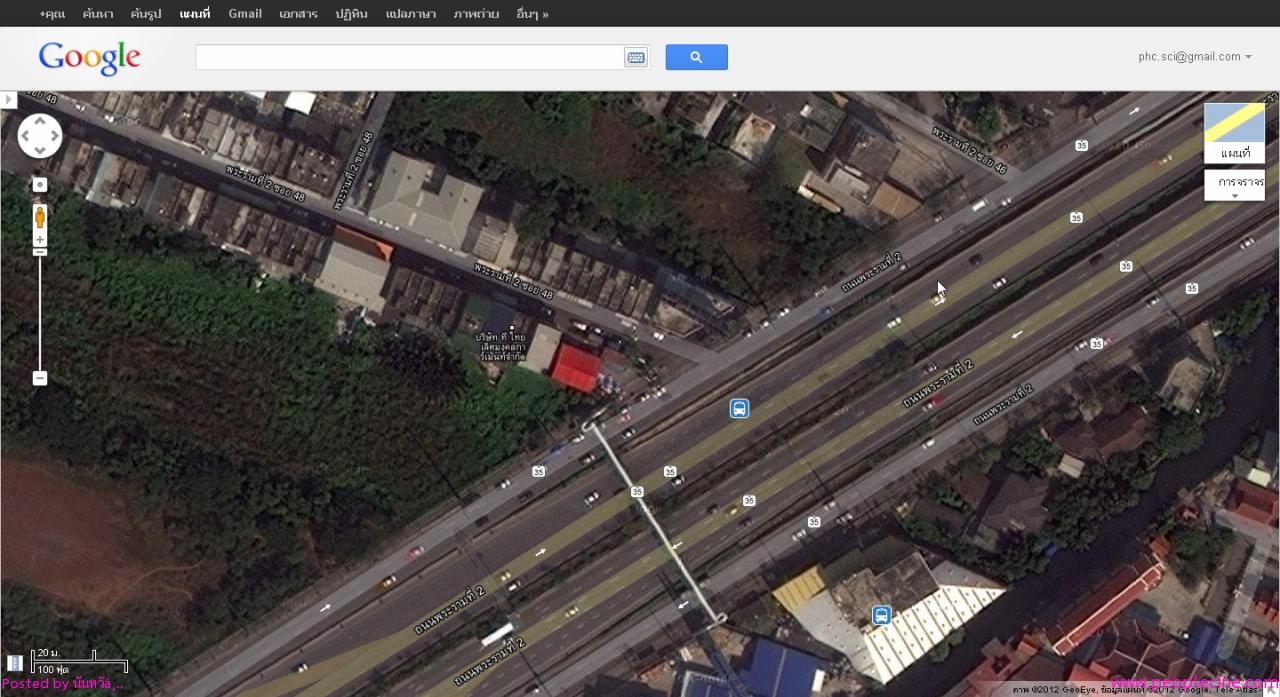
Task: Zoom out with the bottom minus button
Action: pos(40,378)
